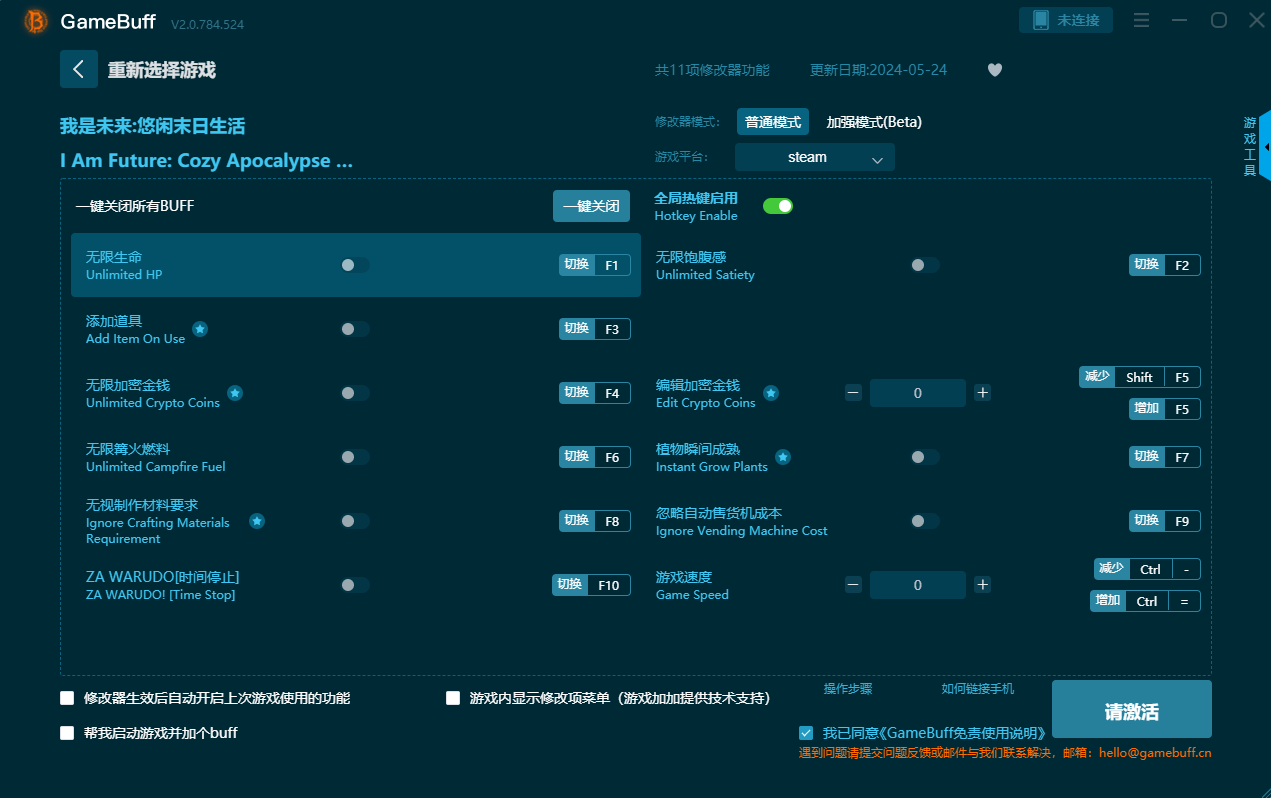
Task: Check show in-game modifier menu checkbox
Action: pos(453,698)
